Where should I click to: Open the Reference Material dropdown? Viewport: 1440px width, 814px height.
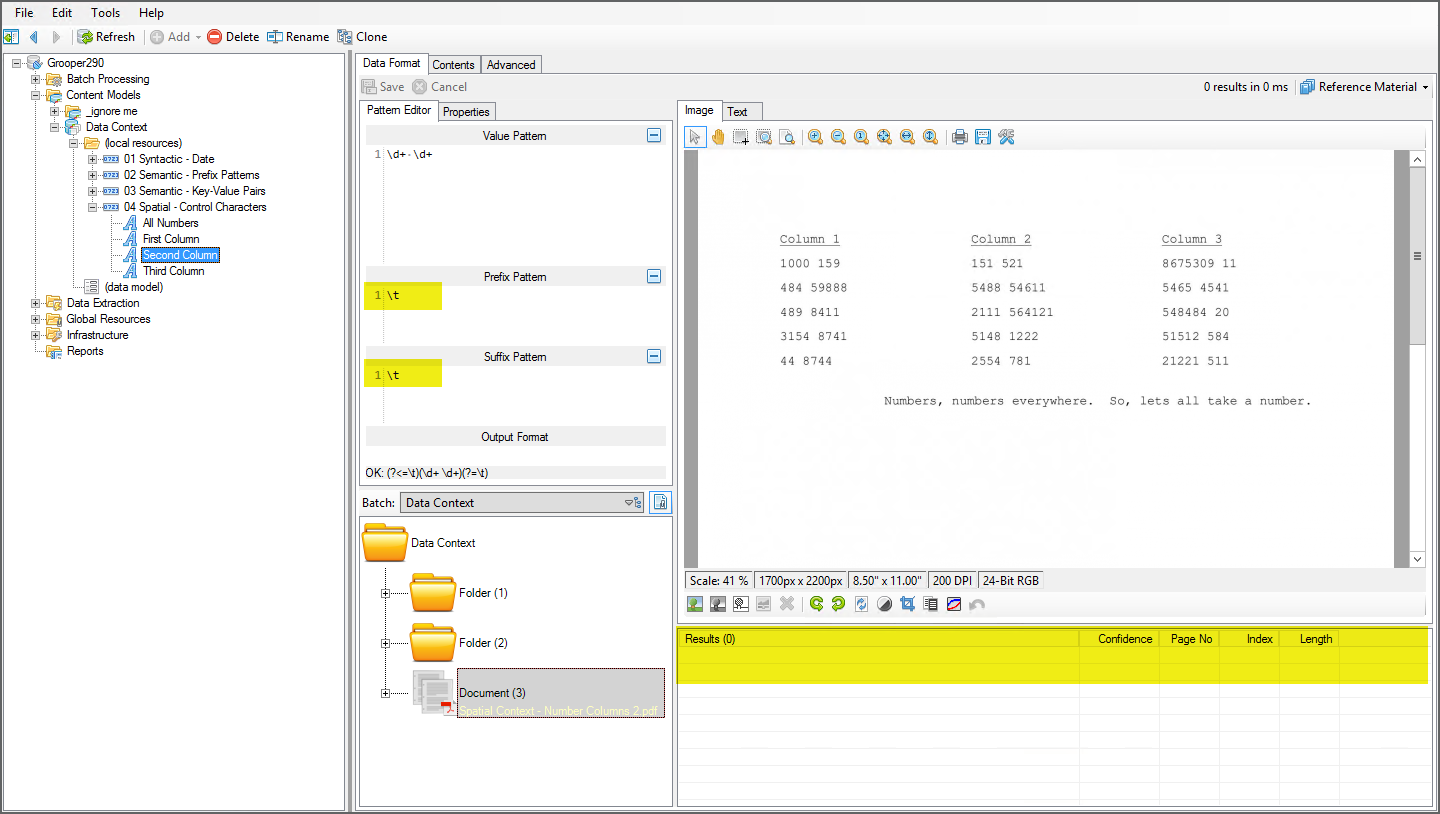click(1366, 87)
